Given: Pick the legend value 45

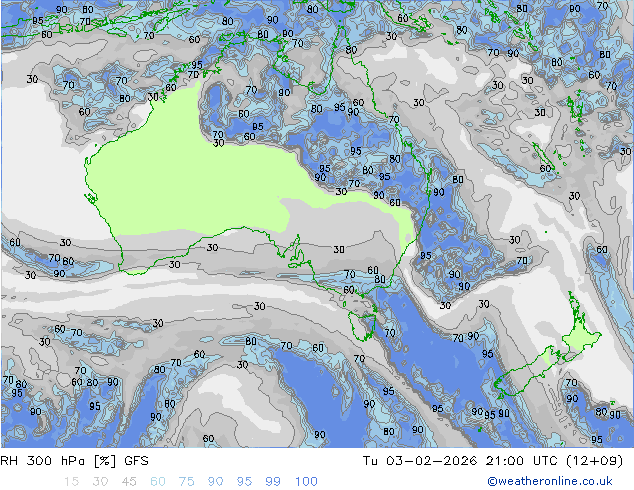Looking at the screenshot, I should (x=129, y=482).
